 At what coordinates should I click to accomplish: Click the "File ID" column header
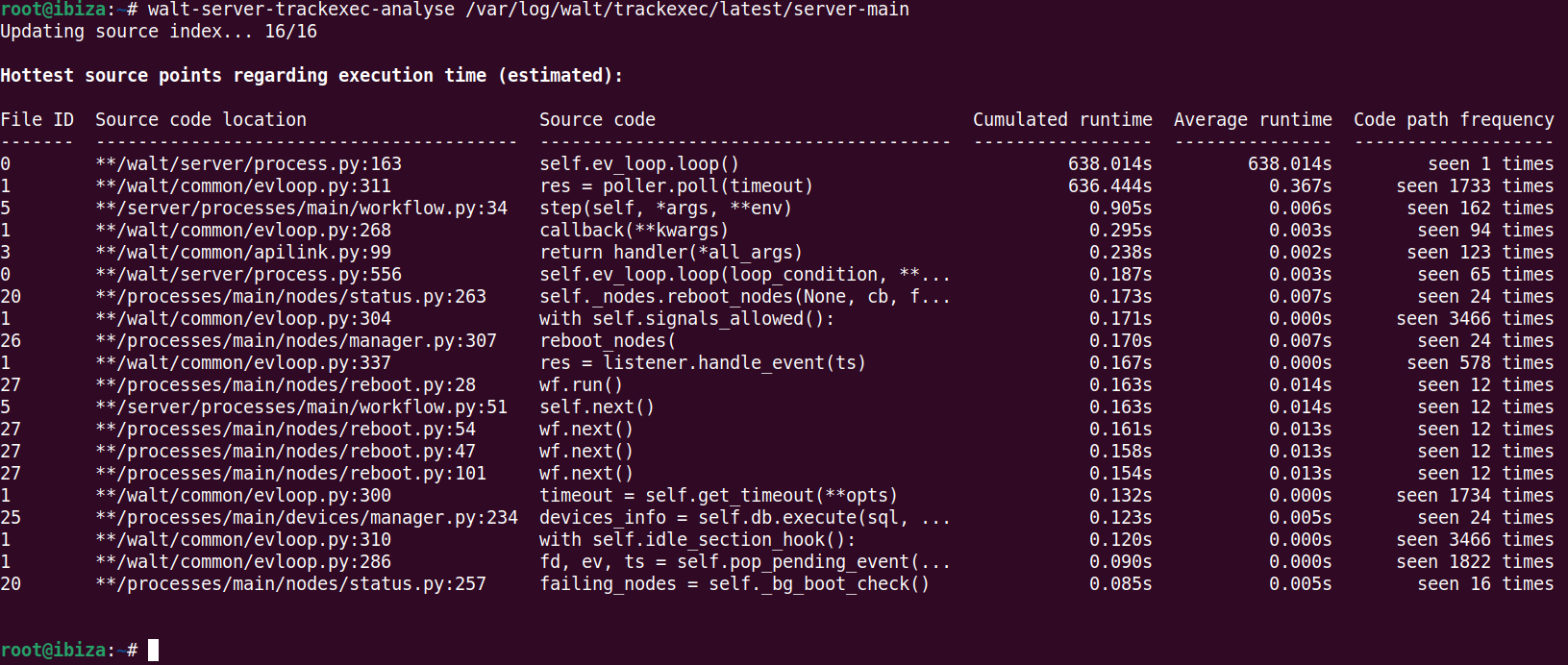coord(37,120)
